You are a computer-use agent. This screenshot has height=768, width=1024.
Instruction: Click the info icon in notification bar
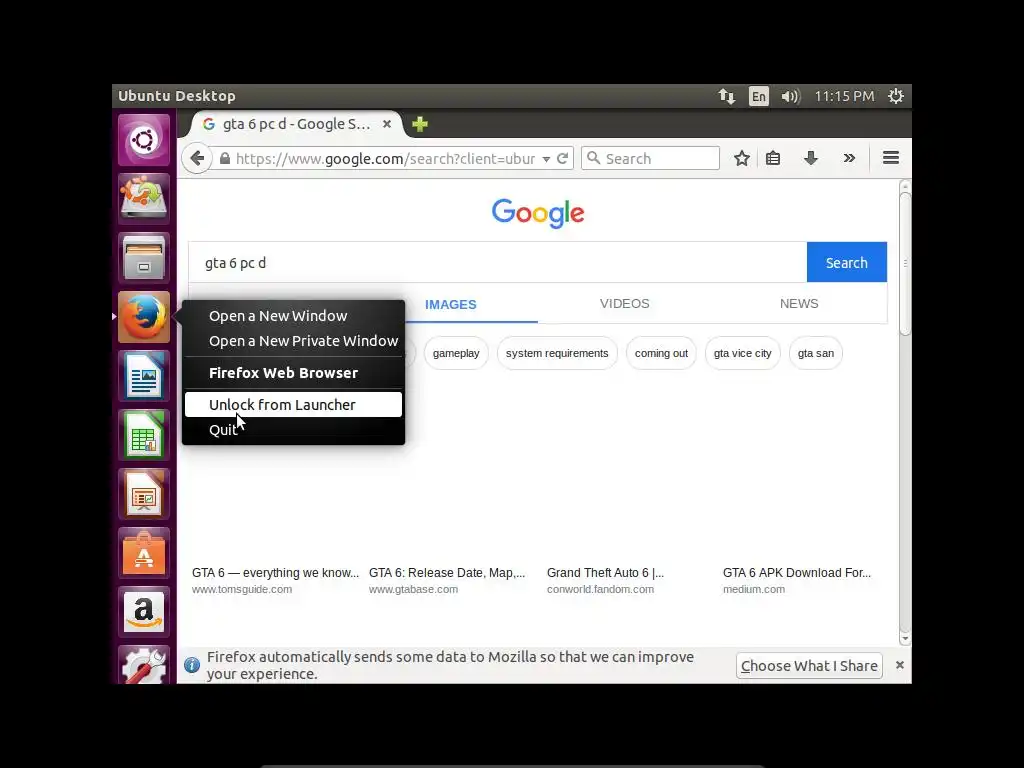pyautogui.click(x=192, y=665)
